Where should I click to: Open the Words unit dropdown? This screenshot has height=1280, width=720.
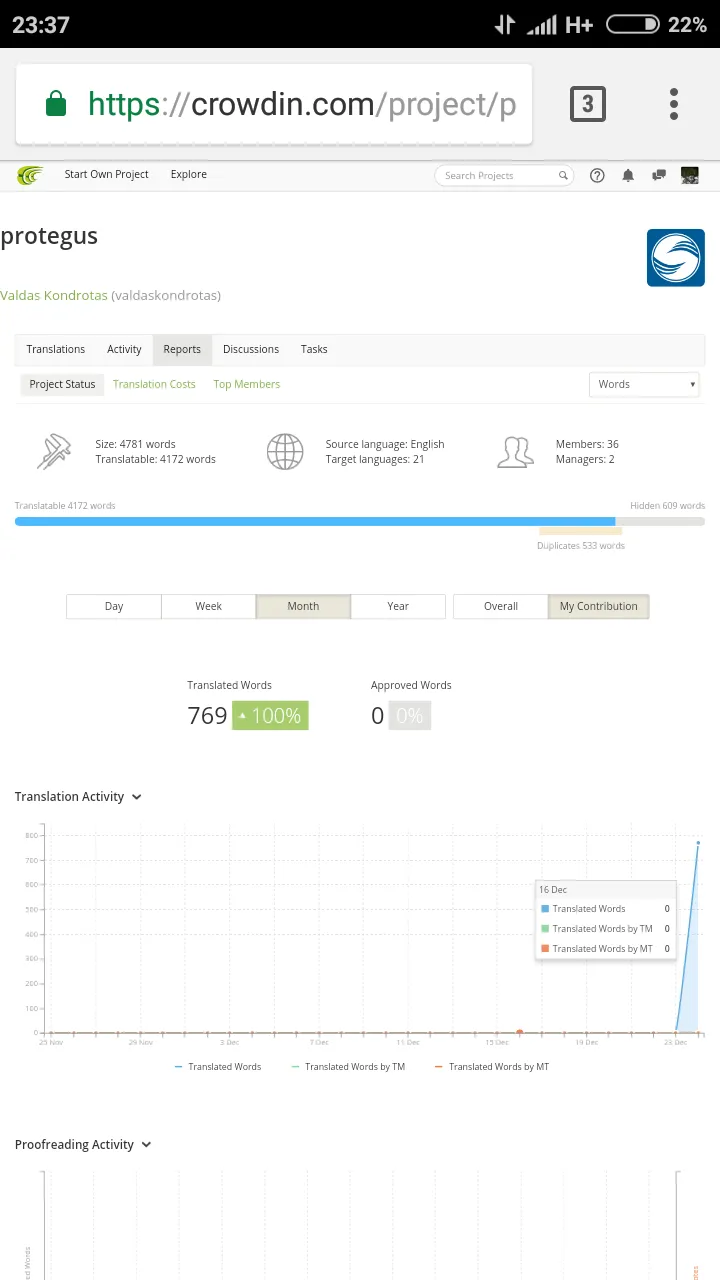pyautogui.click(x=645, y=384)
